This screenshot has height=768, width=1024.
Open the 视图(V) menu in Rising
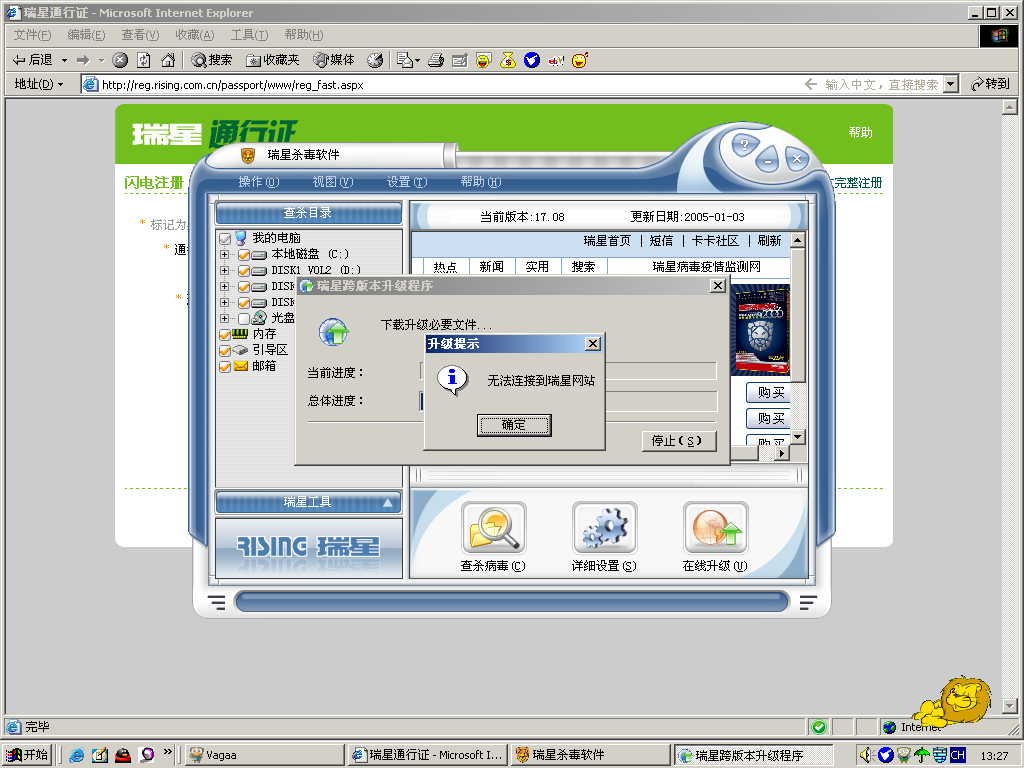pyautogui.click(x=332, y=182)
